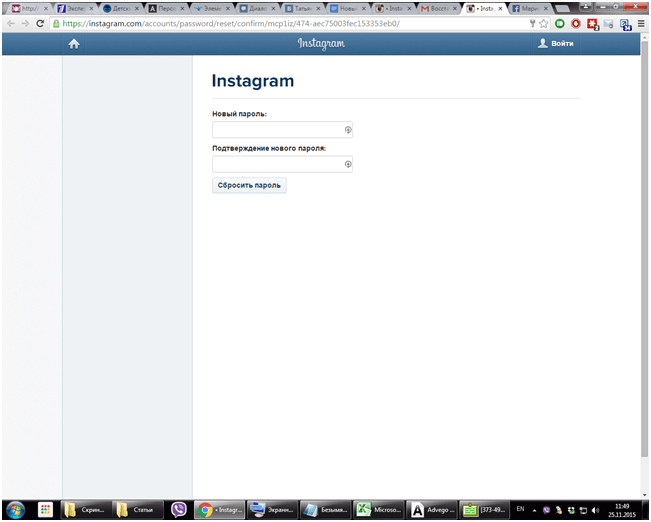Viewport: 651px width, 522px height.
Task: Click the red puzzle extension icon
Action: point(592,25)
